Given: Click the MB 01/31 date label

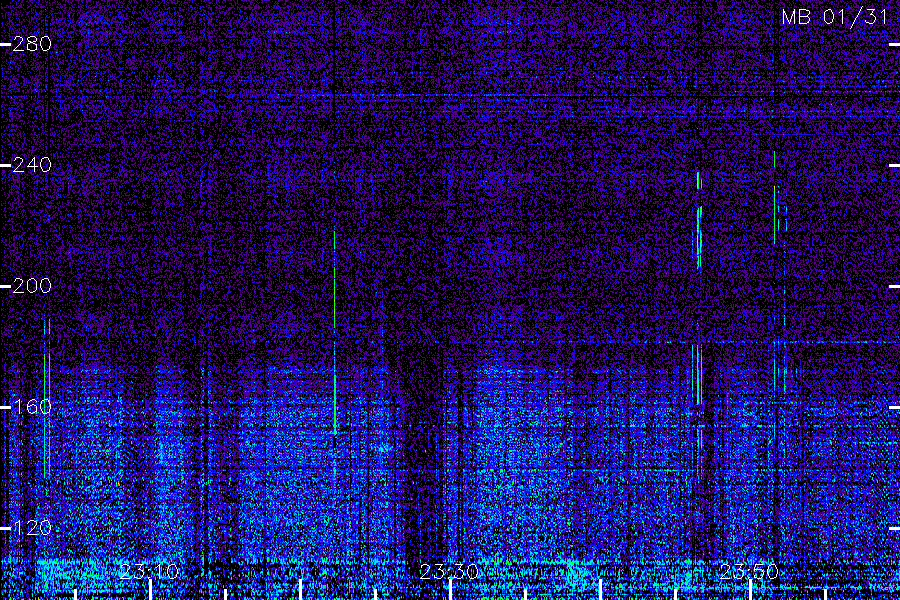Looking at the screenshot, I should 835,17.
